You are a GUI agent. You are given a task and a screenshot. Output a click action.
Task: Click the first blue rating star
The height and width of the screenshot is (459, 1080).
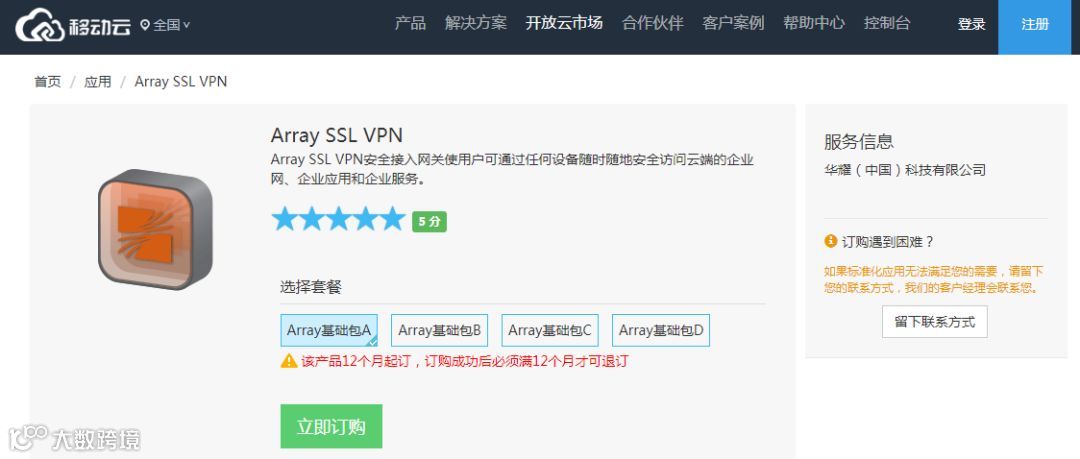(284, 218)
